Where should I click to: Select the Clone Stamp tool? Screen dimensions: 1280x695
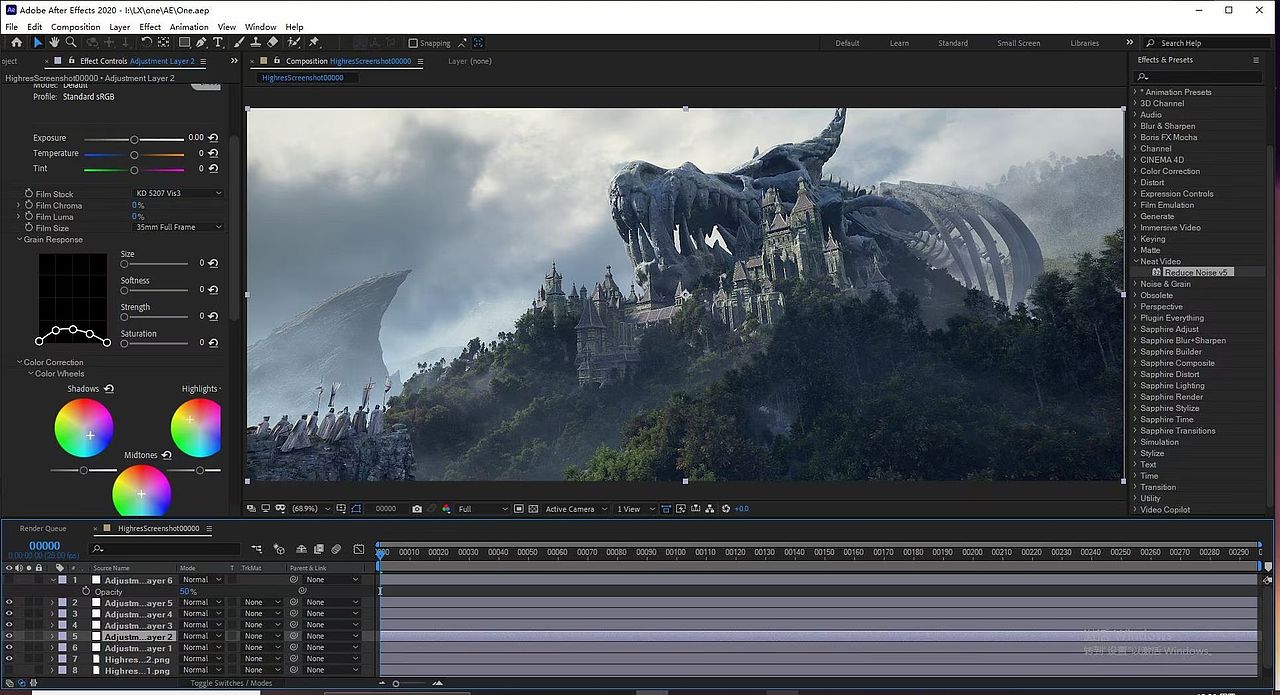tap(255, 43)
